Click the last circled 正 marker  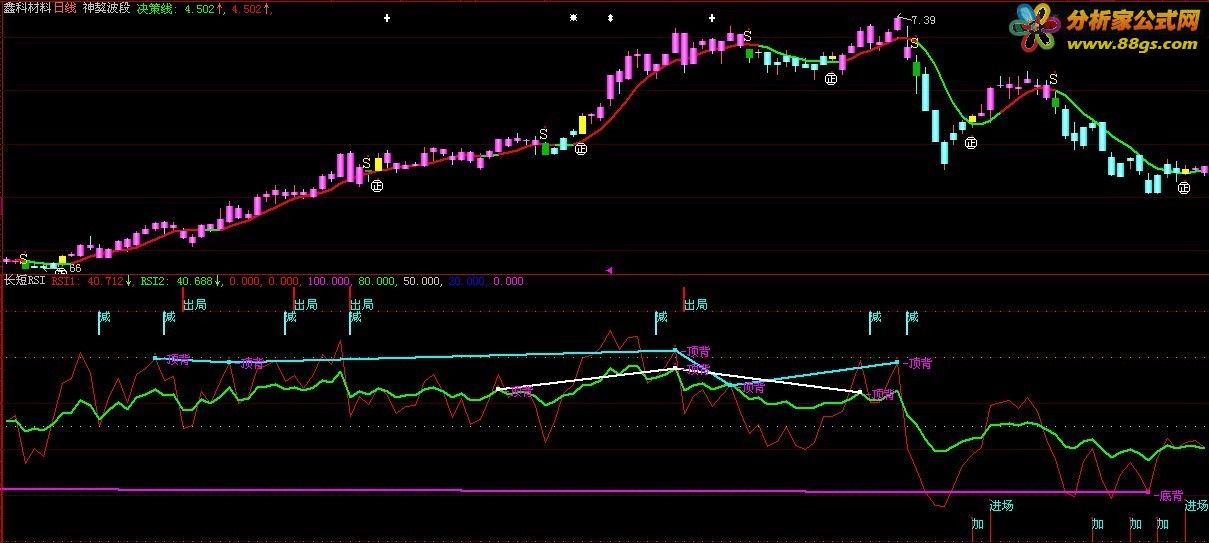(x=1184, y=188)
